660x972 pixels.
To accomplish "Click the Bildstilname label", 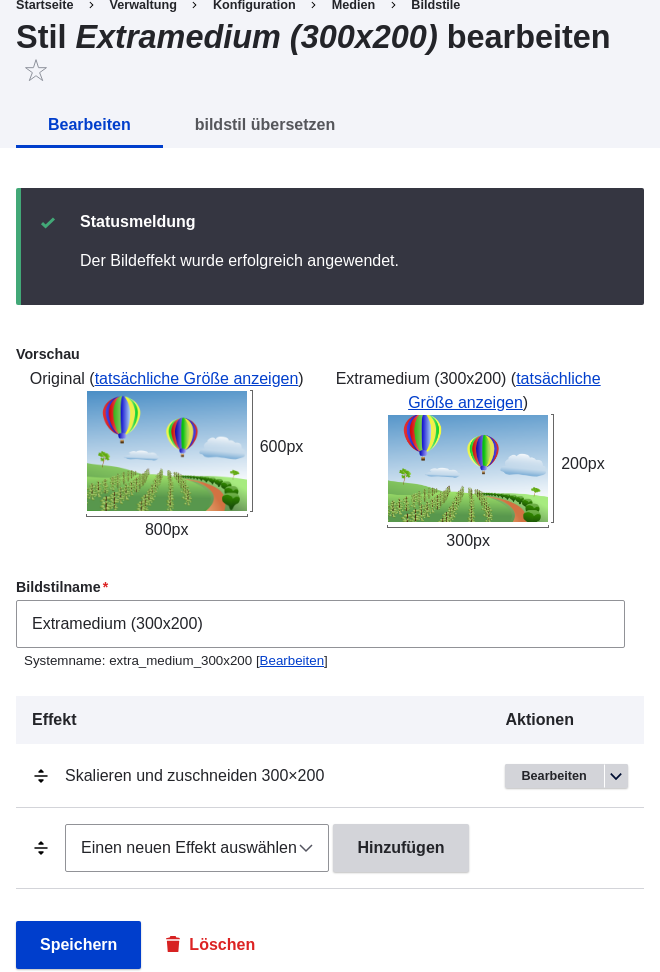I will coord(58,587).
